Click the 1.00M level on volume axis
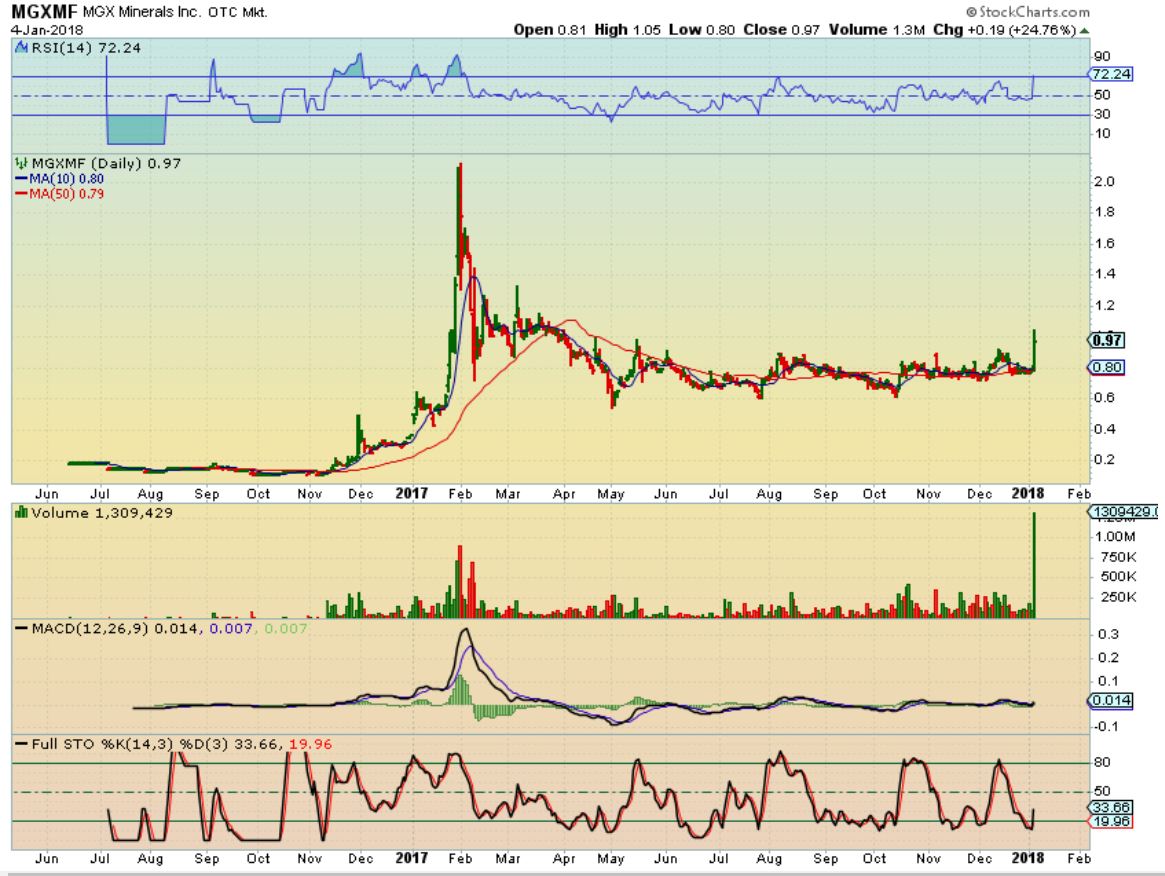1165x876 pixels. coord(1114,536)
